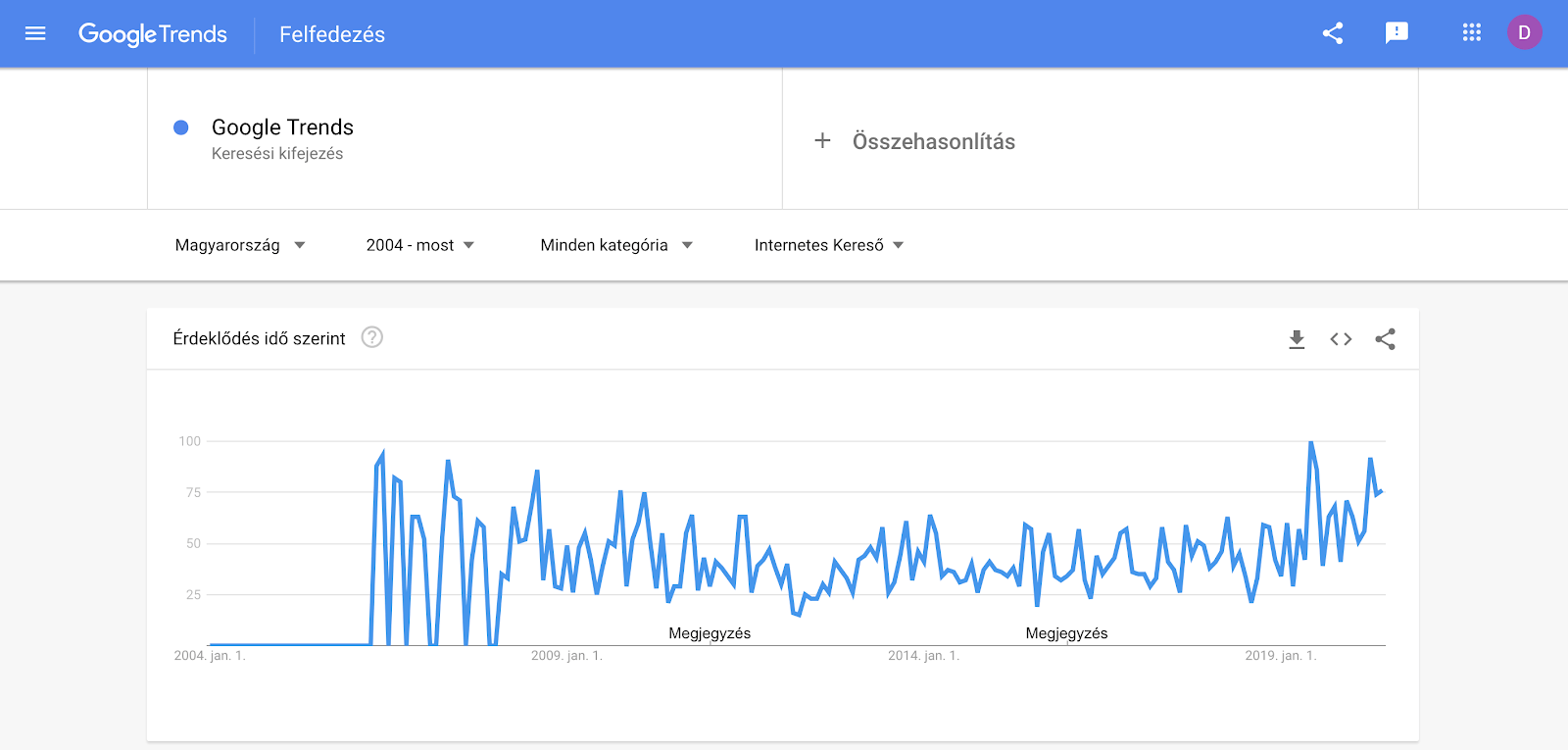Open the hamburger main menu

point(35,34)
